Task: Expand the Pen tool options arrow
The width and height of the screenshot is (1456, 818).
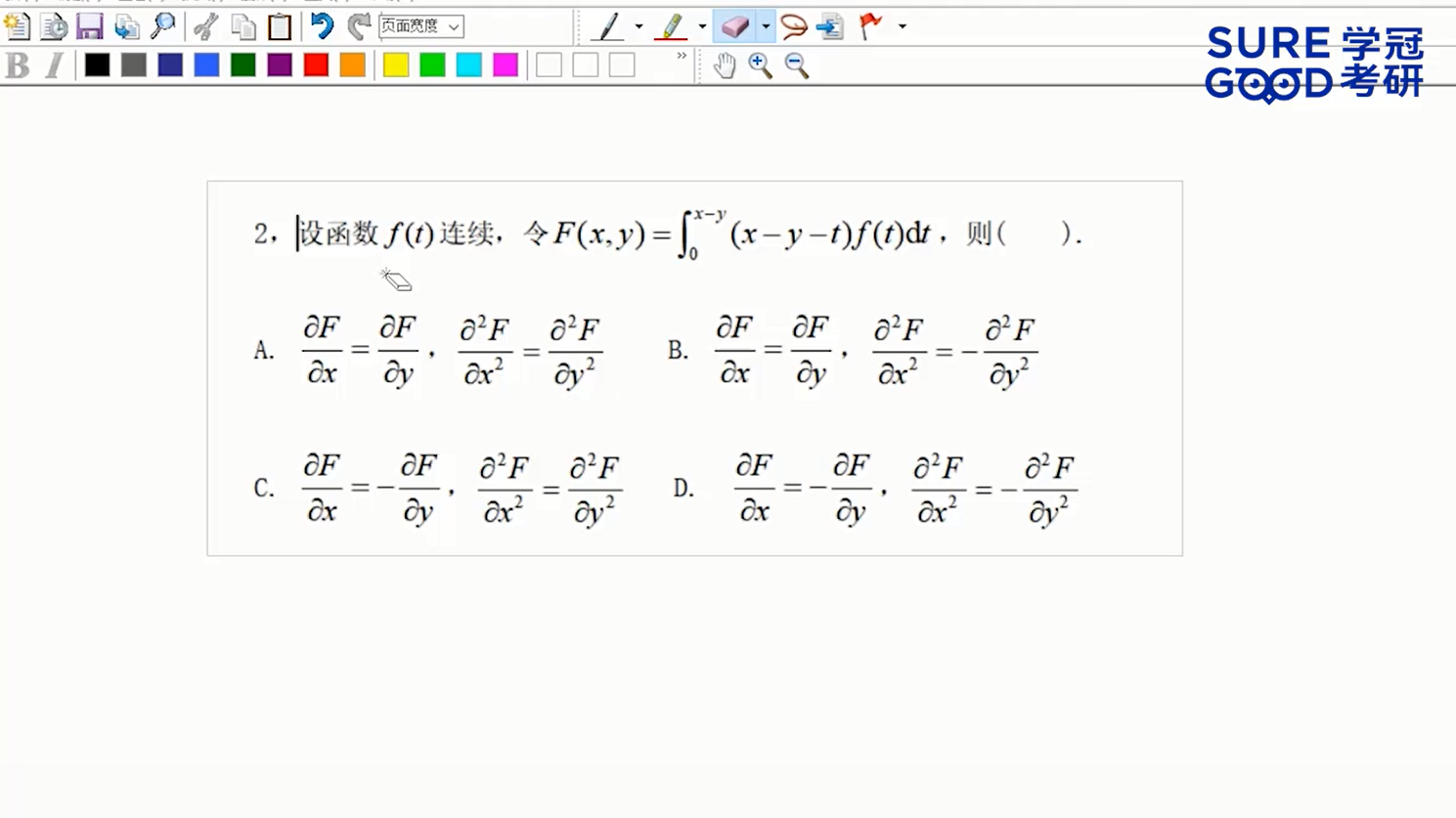Action: coord(639,26)
